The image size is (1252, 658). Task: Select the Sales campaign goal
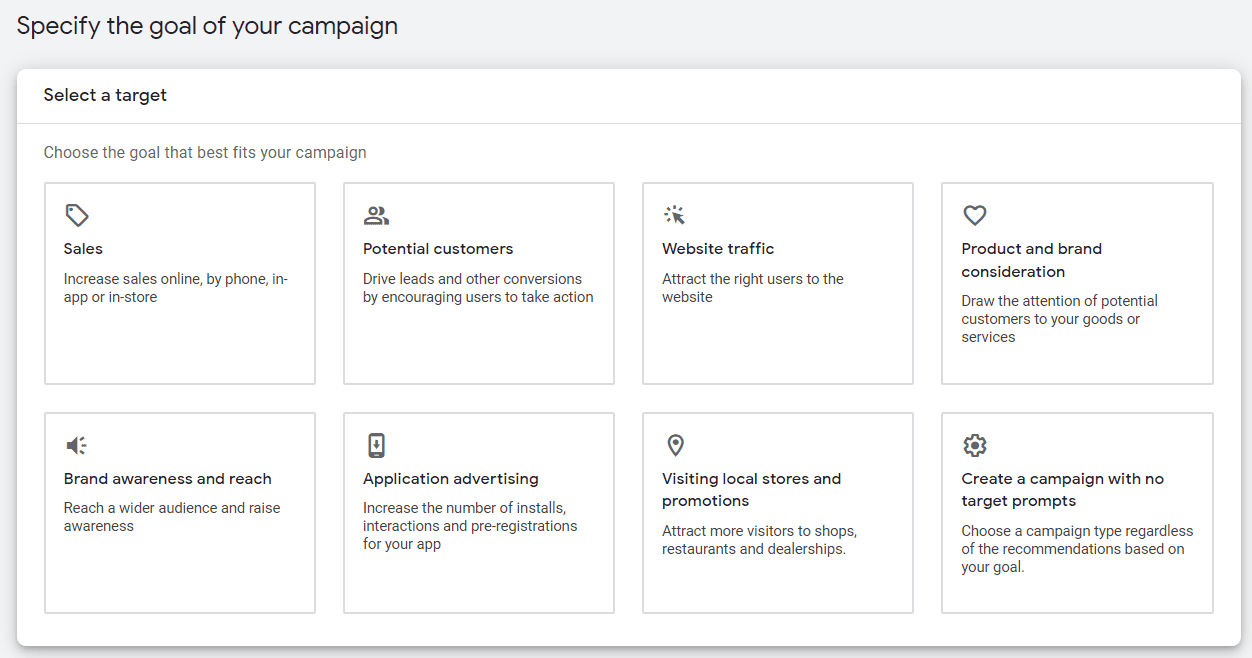179,283
